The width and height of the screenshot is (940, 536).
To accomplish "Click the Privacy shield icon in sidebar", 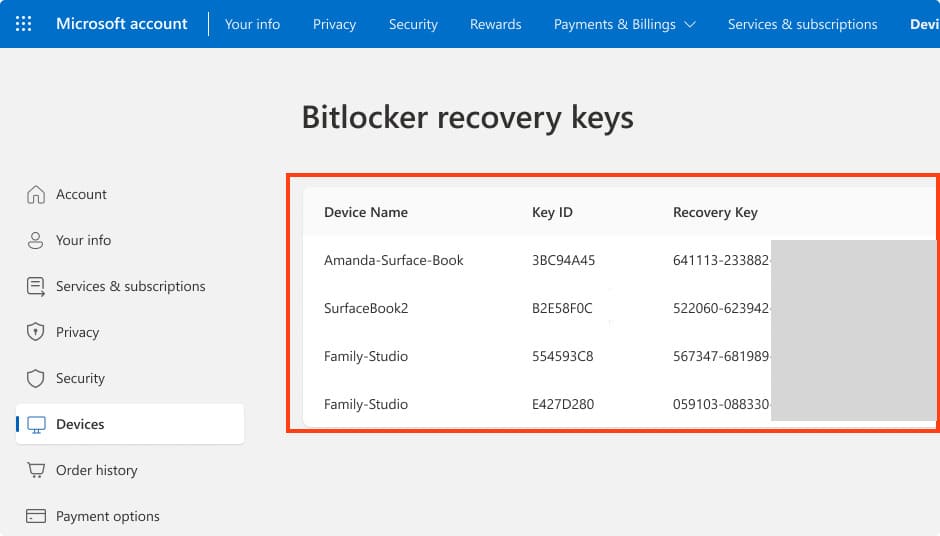I will pos(36,332).
